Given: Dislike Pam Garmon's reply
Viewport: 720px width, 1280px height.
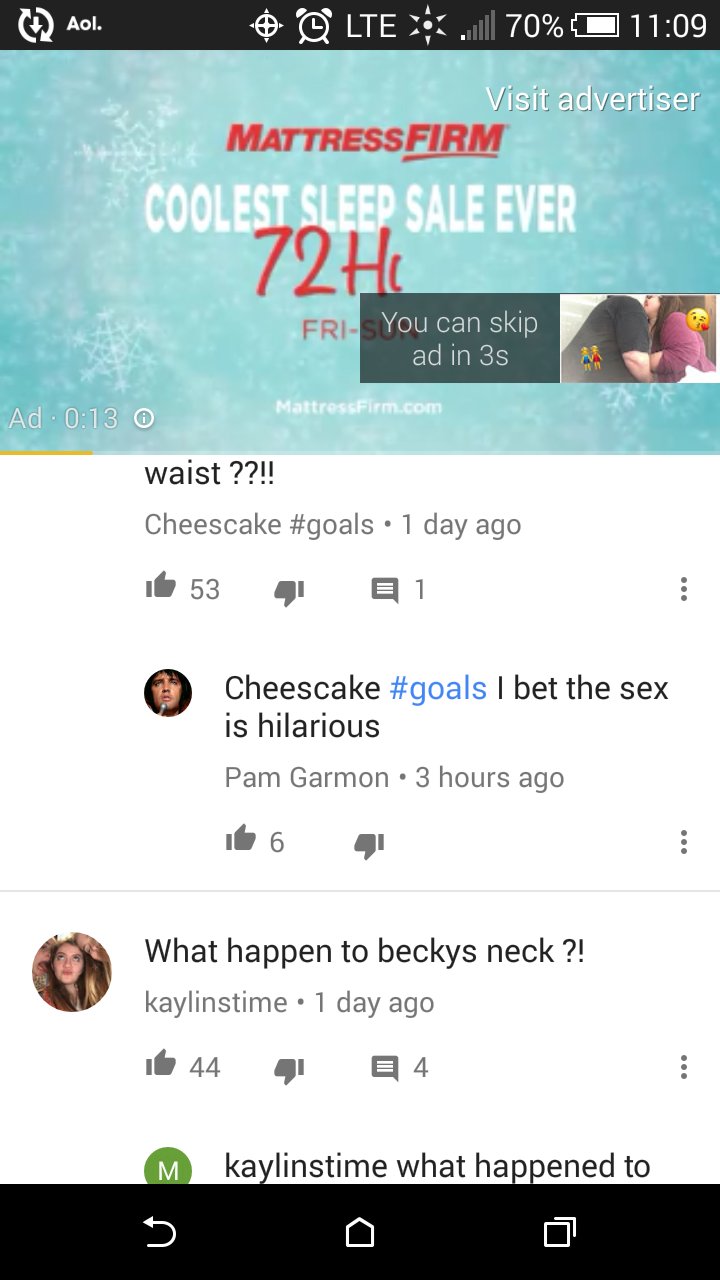Looking at the screenshot, I should tap(369, 844).
